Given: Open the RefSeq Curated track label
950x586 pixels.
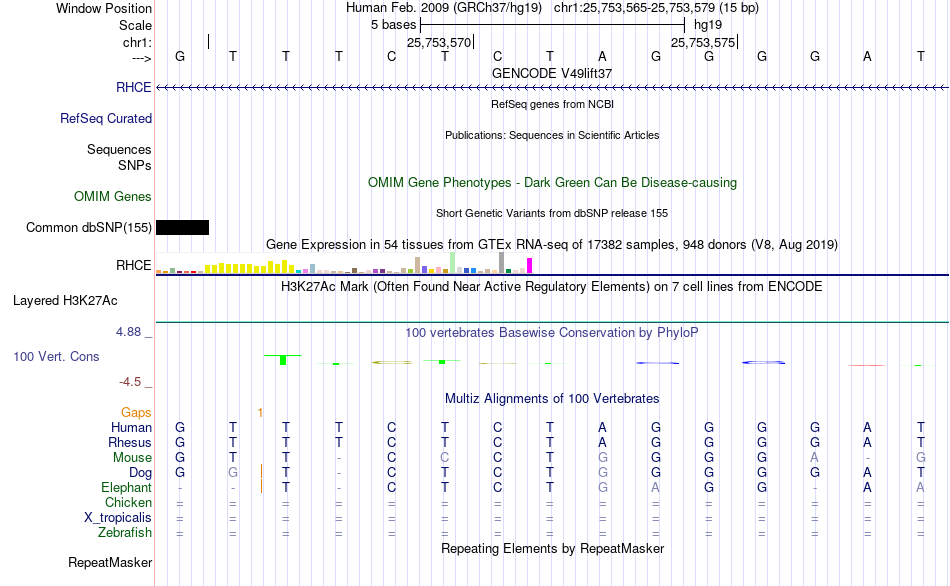Looking at the screenshot, I should click(x=105, y=118).
